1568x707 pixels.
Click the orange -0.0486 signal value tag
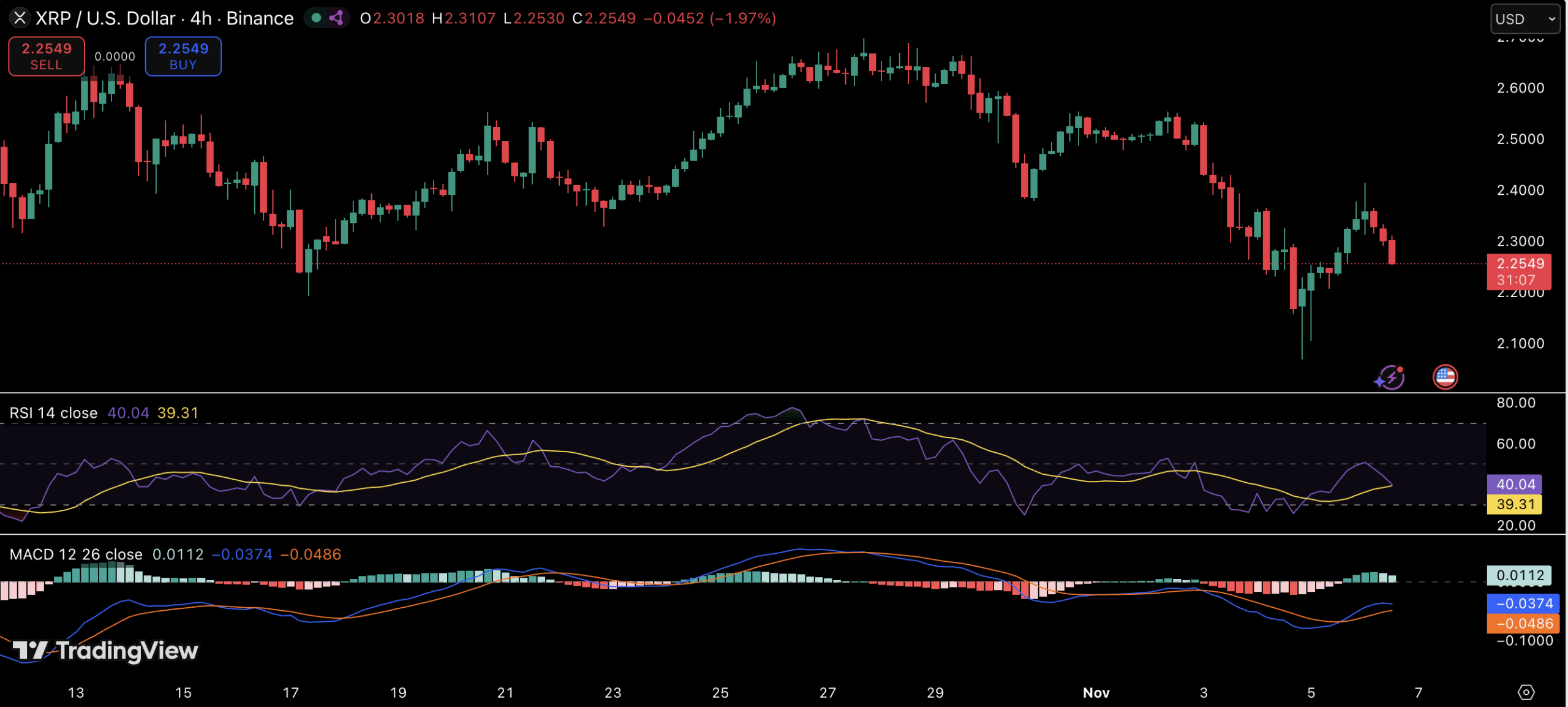tap(1523, 624)
